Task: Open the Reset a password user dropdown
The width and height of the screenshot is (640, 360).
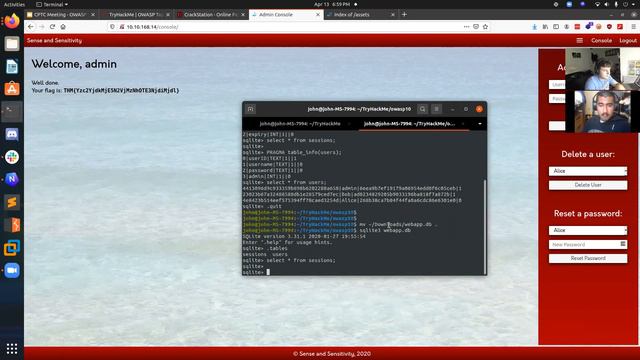Action: [588, 230]
